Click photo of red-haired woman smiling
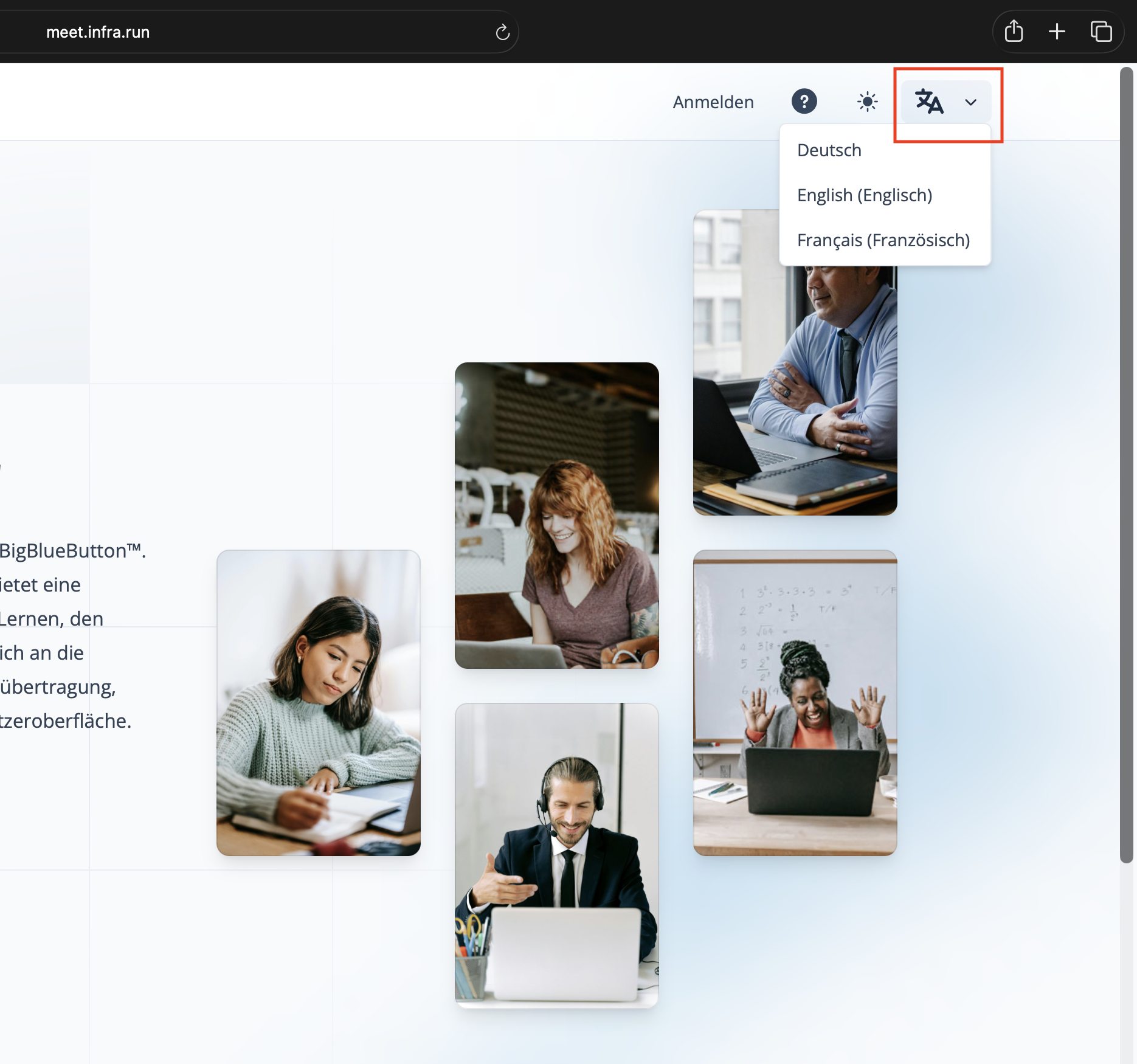This screenshot has height=1064, width=1137. [556, 516]
